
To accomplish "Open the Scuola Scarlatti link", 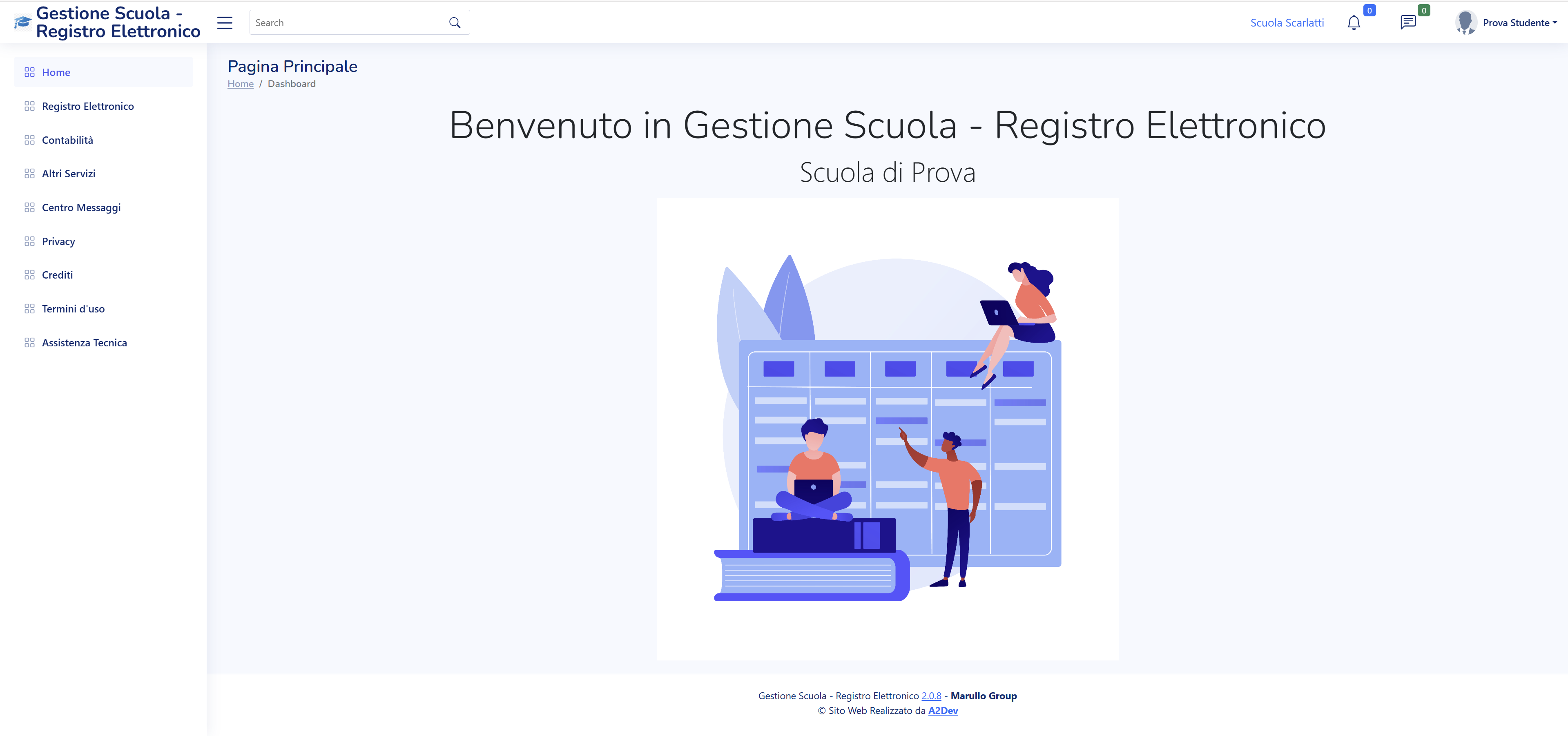I will [x=1287, y=22].
